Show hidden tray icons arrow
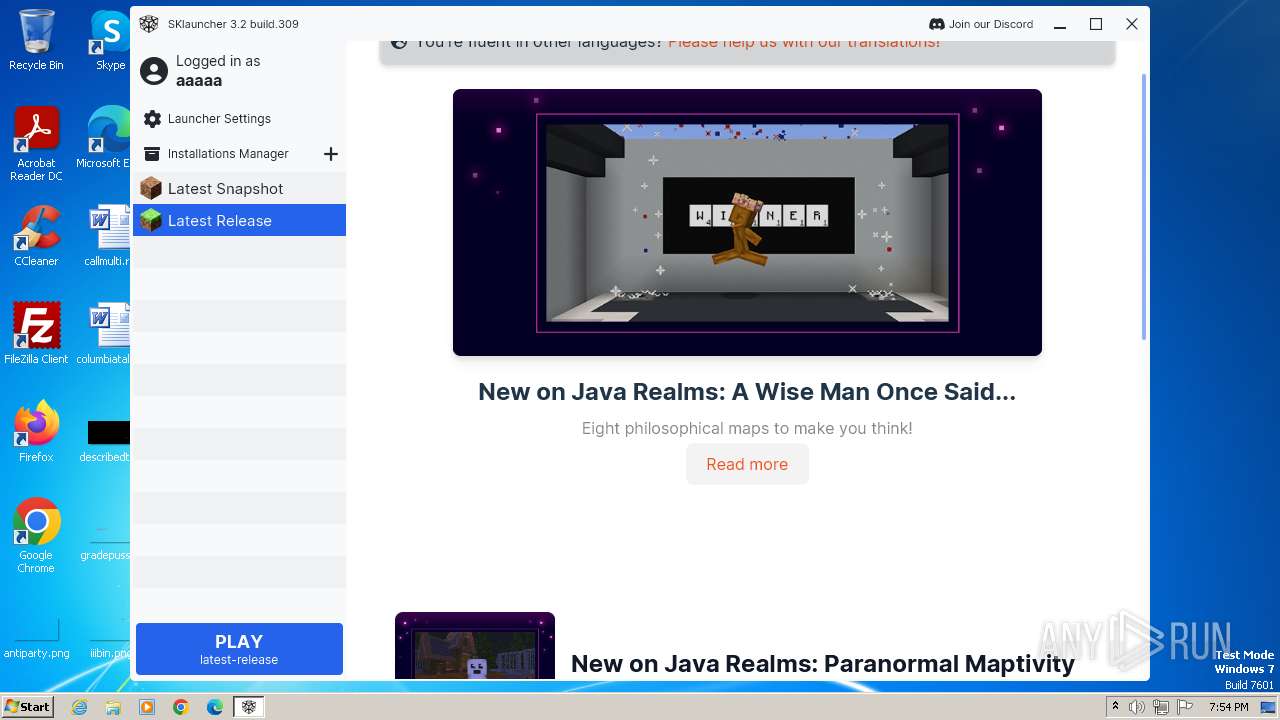This screenshot has width=1280, height=720. point(1115,707)
